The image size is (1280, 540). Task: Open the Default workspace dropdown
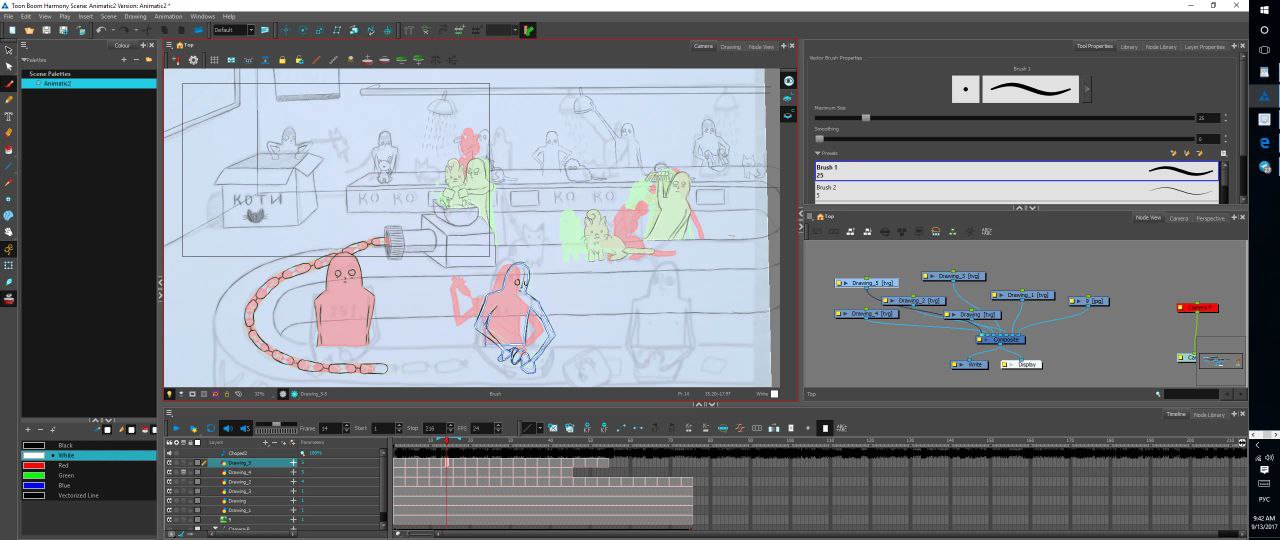point(250,30)
